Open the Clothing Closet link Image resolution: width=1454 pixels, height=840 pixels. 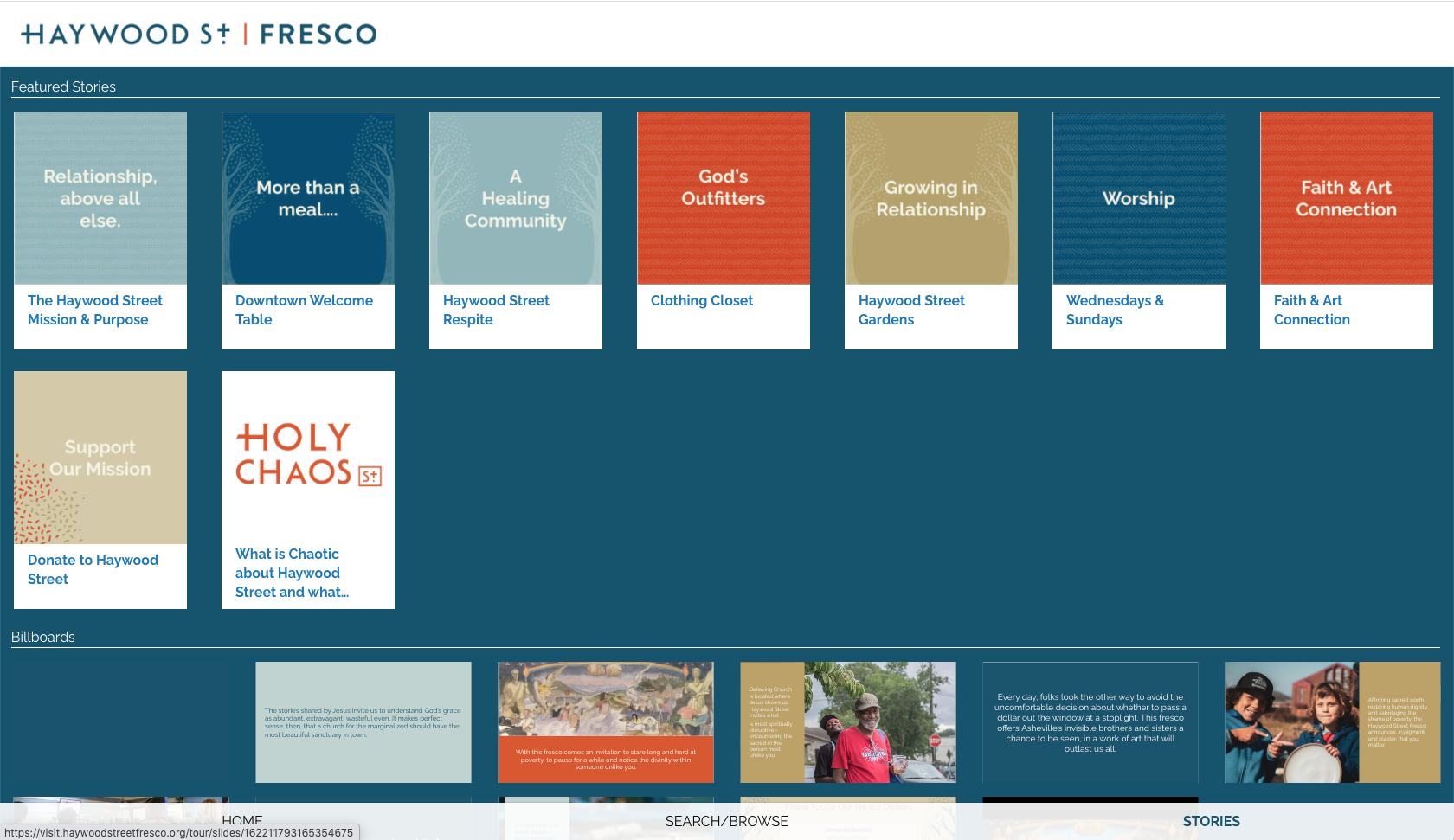[x=702, y=300]
